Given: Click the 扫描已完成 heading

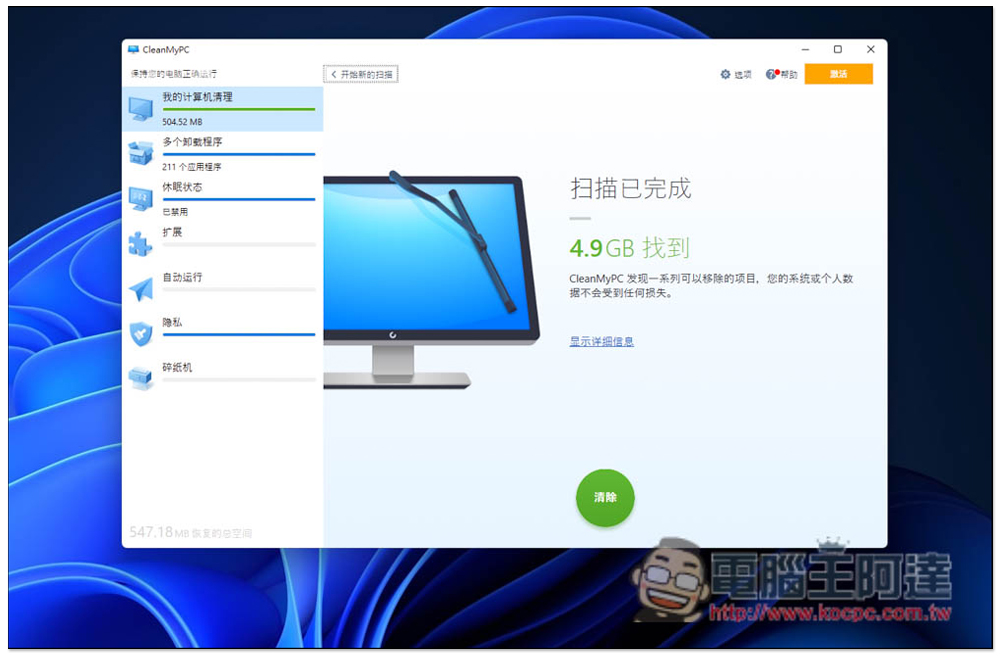Looking at the screenshot, I should pyautogui.click(x=630, y=189).
